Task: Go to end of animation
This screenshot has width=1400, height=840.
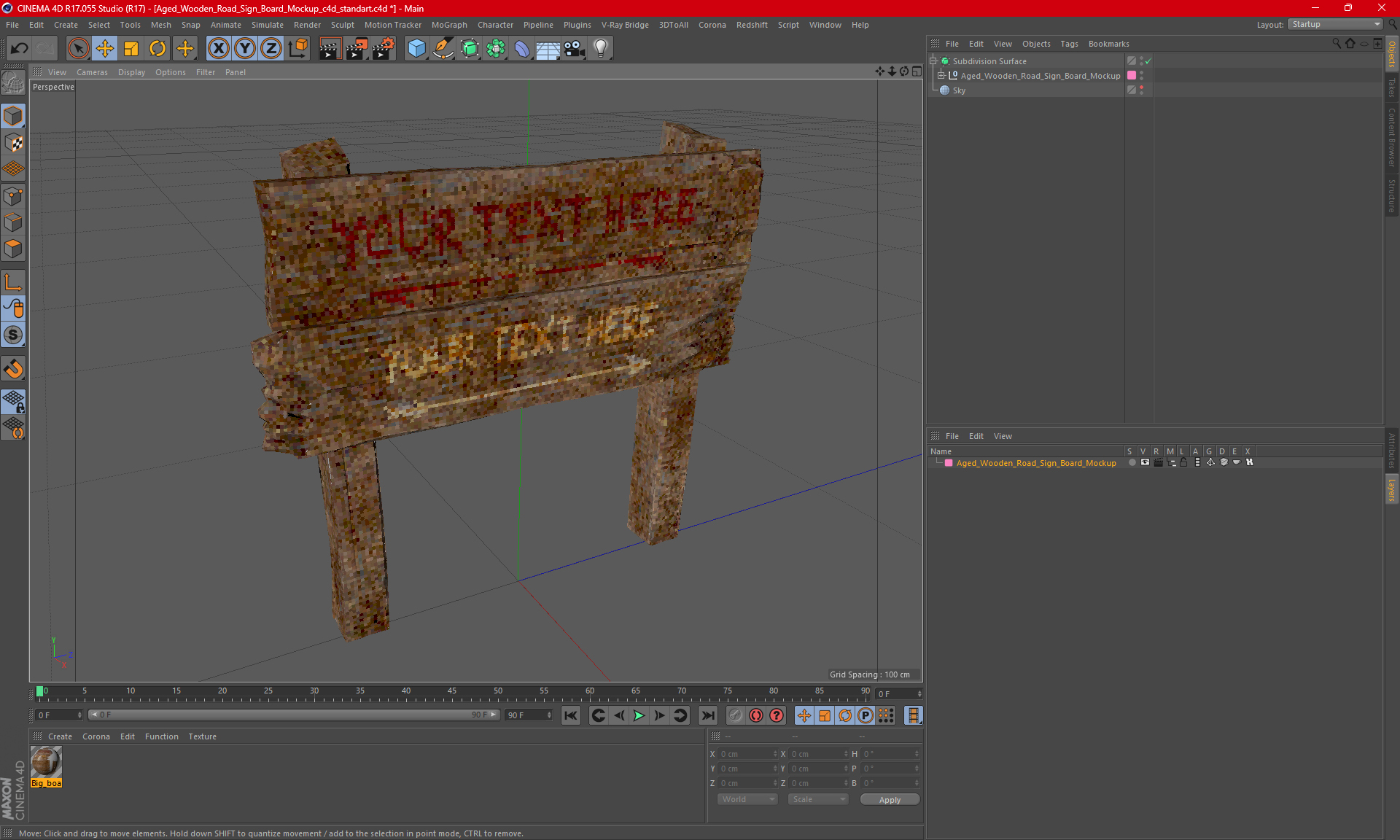Action: [707, 715]
